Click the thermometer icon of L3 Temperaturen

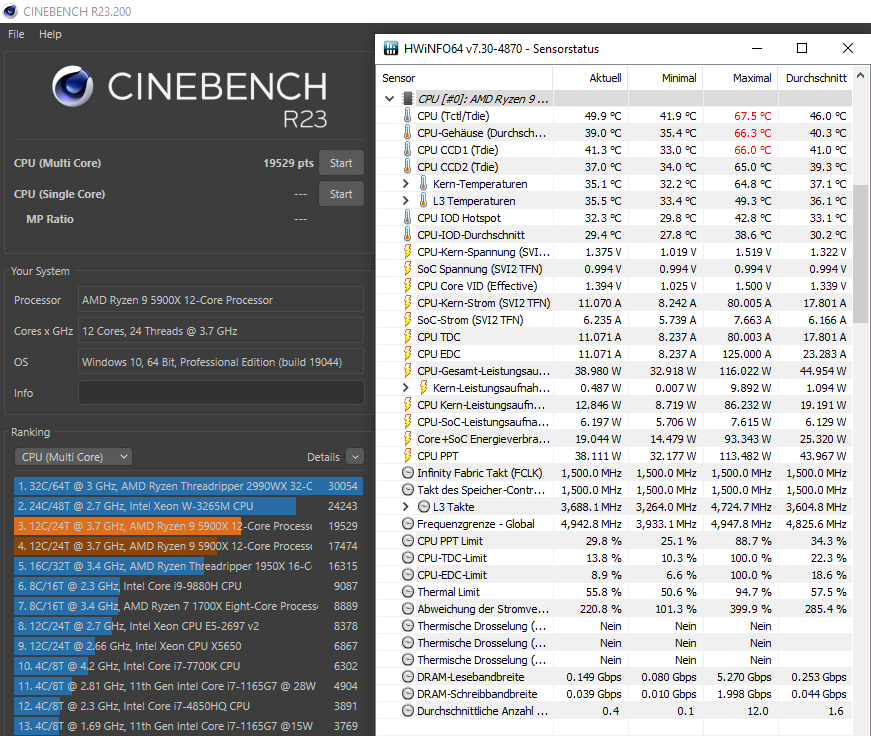coord(423,201)
